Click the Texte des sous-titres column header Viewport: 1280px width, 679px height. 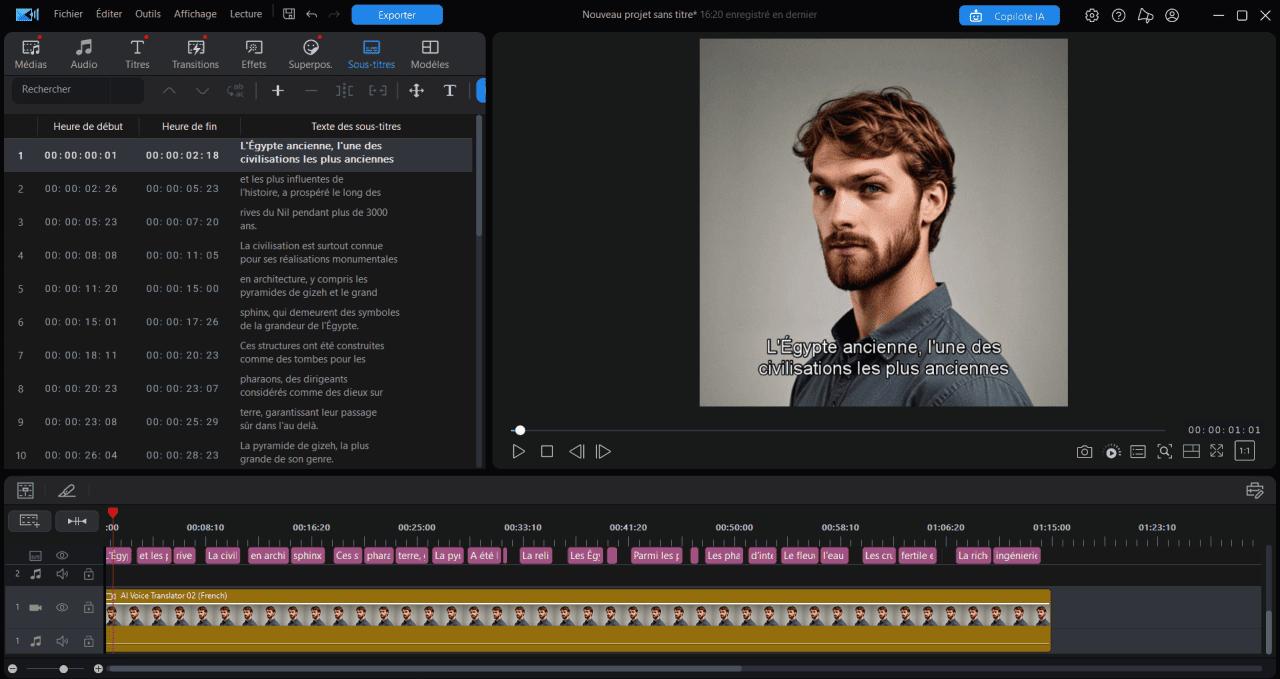click(356, 126)
